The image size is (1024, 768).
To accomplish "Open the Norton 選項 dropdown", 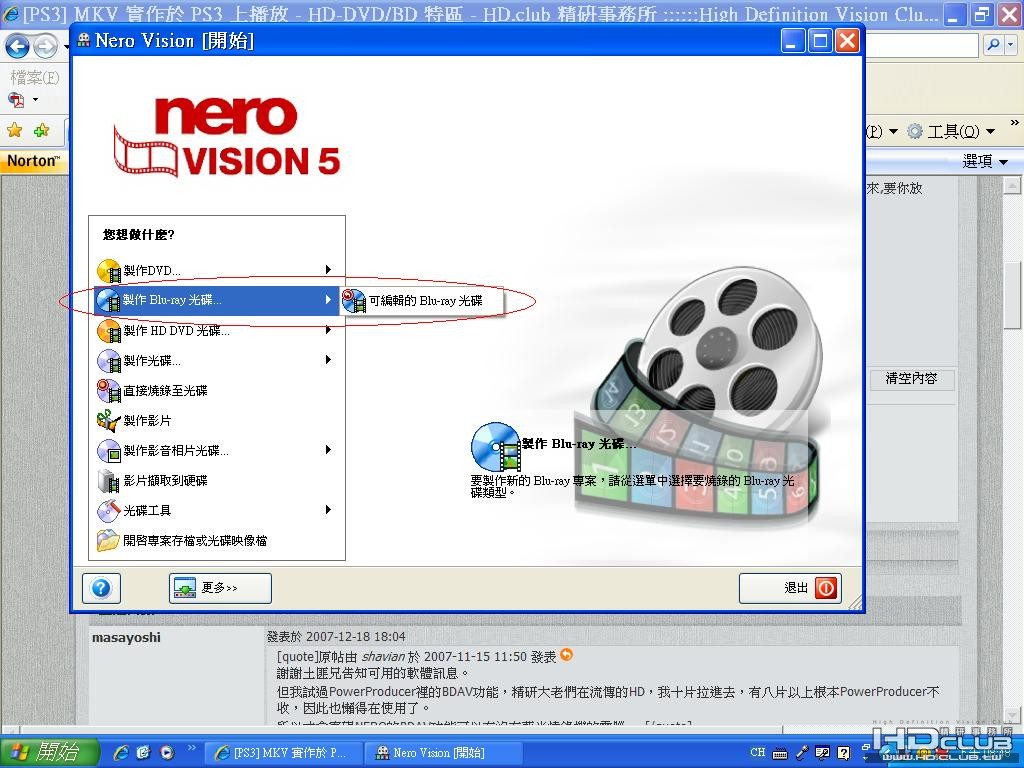I will coord(984,161).
